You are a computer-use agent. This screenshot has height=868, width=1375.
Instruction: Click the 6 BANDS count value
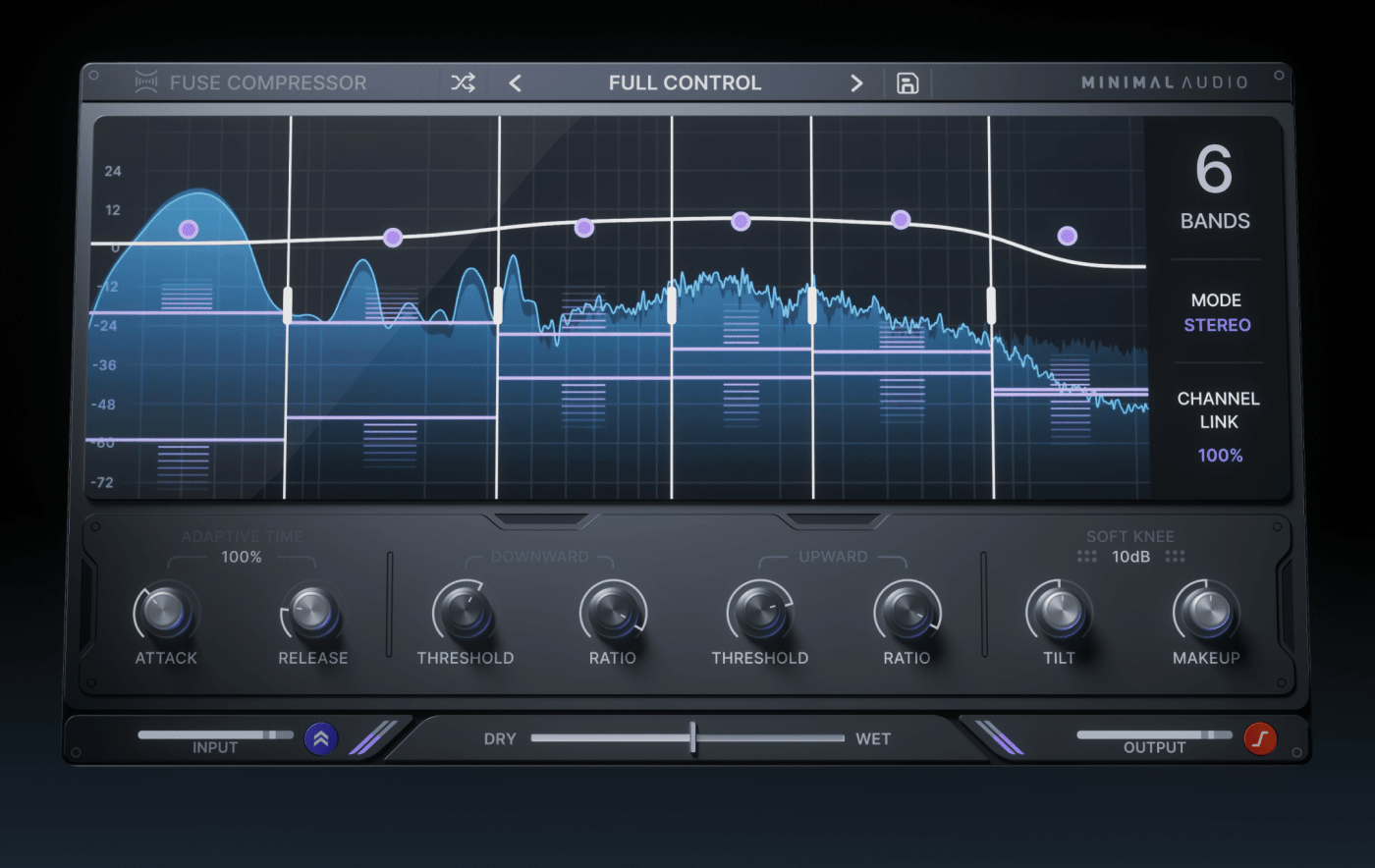pos(1214,170)
